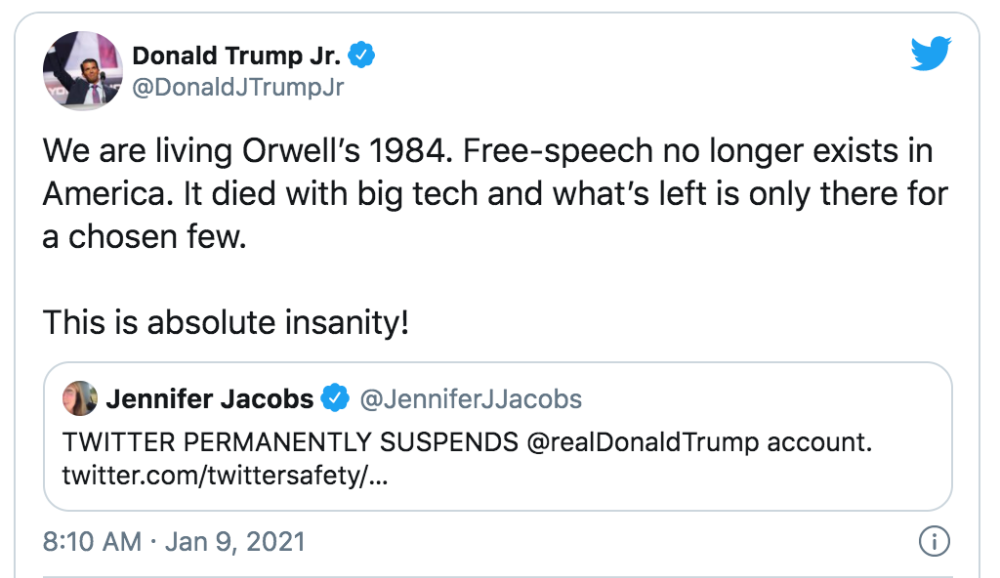Image resolution: width=1000 pixels, height=578 pixels.
Task: Click the 'This is absolute insanity!' text
Action: point(226,322)
